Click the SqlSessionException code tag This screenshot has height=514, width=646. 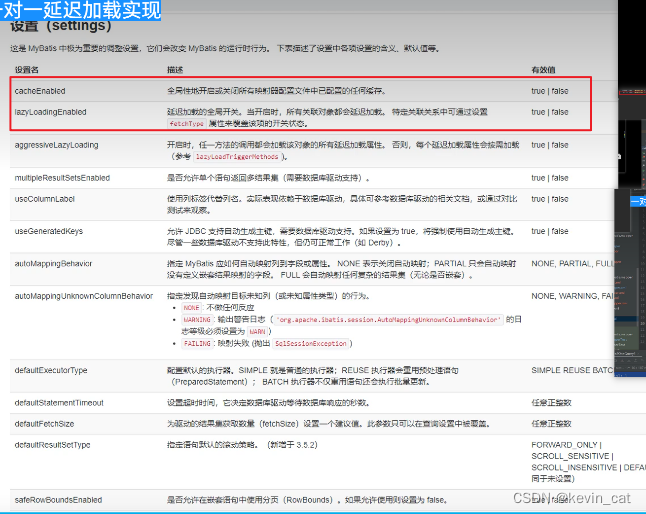pyautogui.click(x=311, y=343)
